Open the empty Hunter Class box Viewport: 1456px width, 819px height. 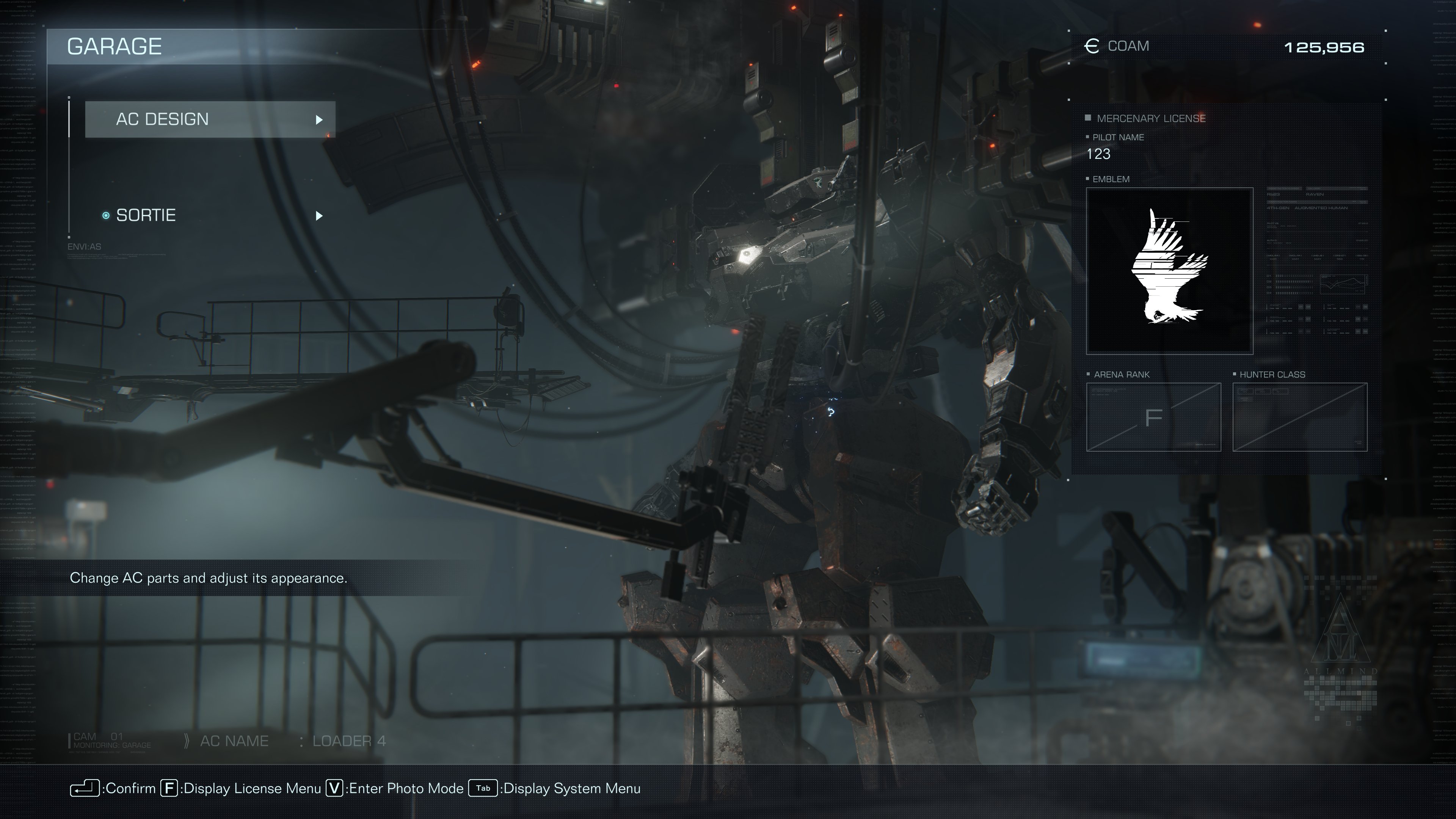1300,417
